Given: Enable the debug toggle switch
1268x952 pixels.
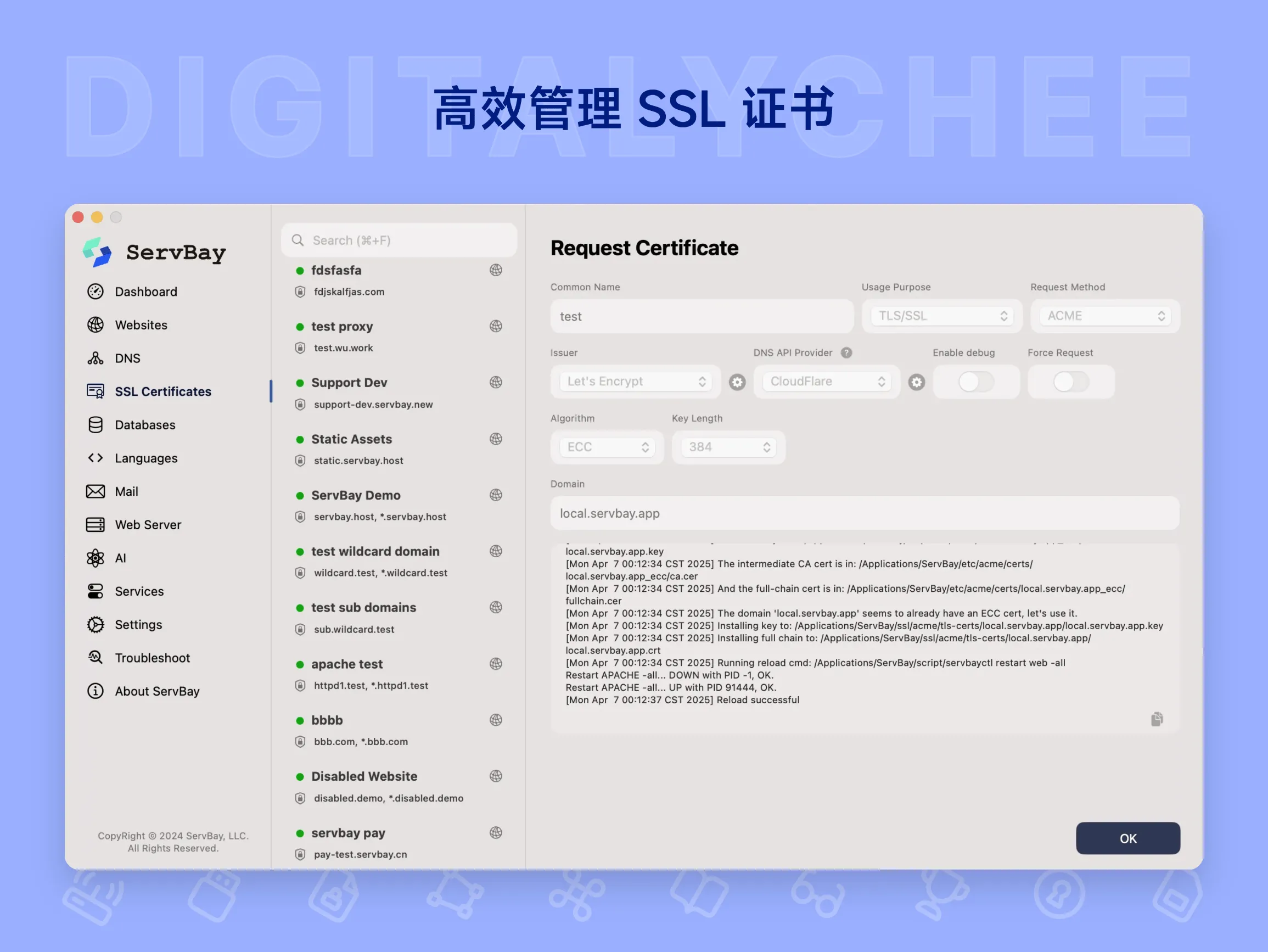Looking at the screenshot, I should pos(976,382).
